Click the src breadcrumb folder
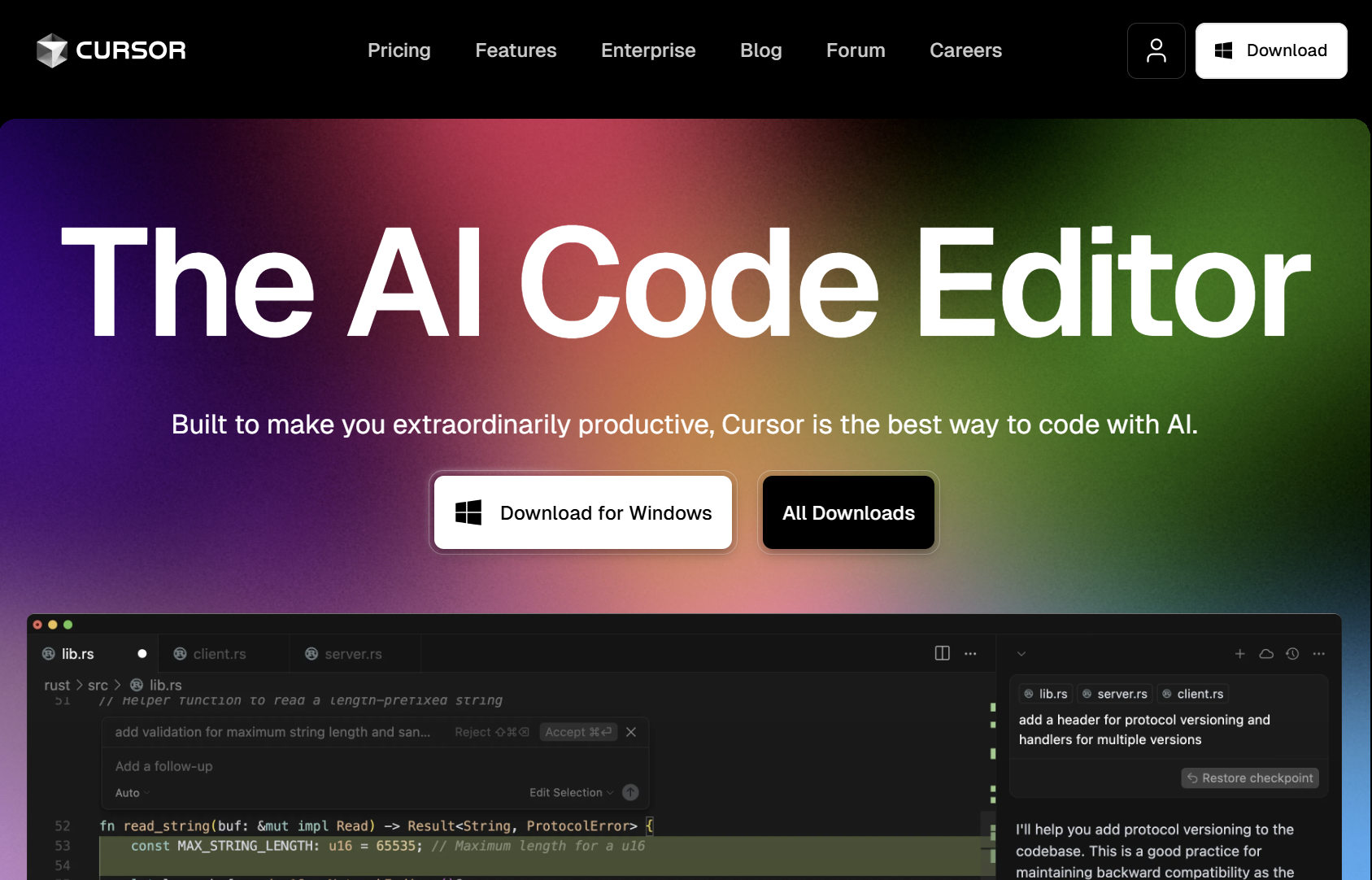 (98, 685)
